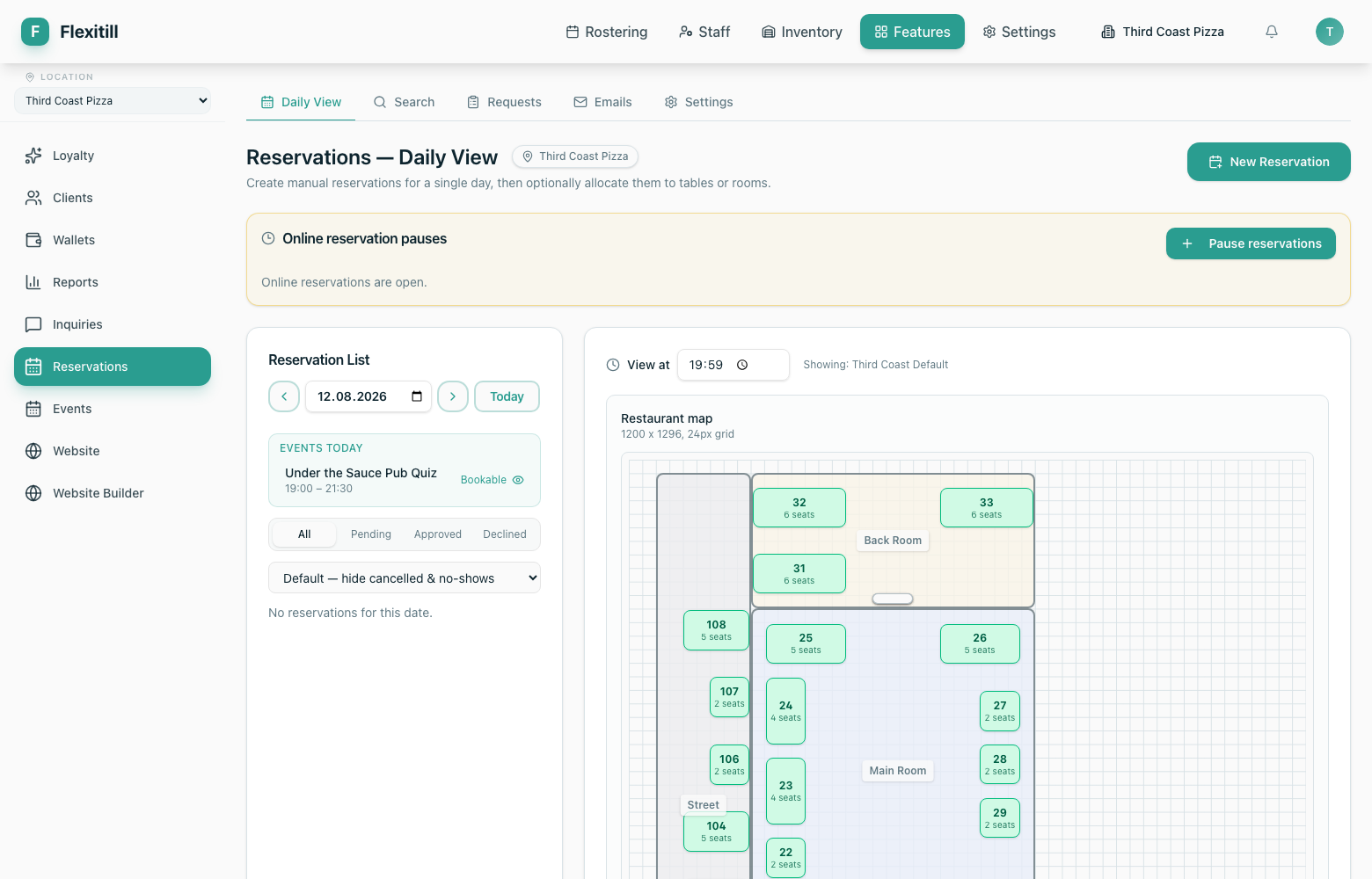Select table 24 on map
This screenshot has width=1372, height=879.
(x=785, y=711)
